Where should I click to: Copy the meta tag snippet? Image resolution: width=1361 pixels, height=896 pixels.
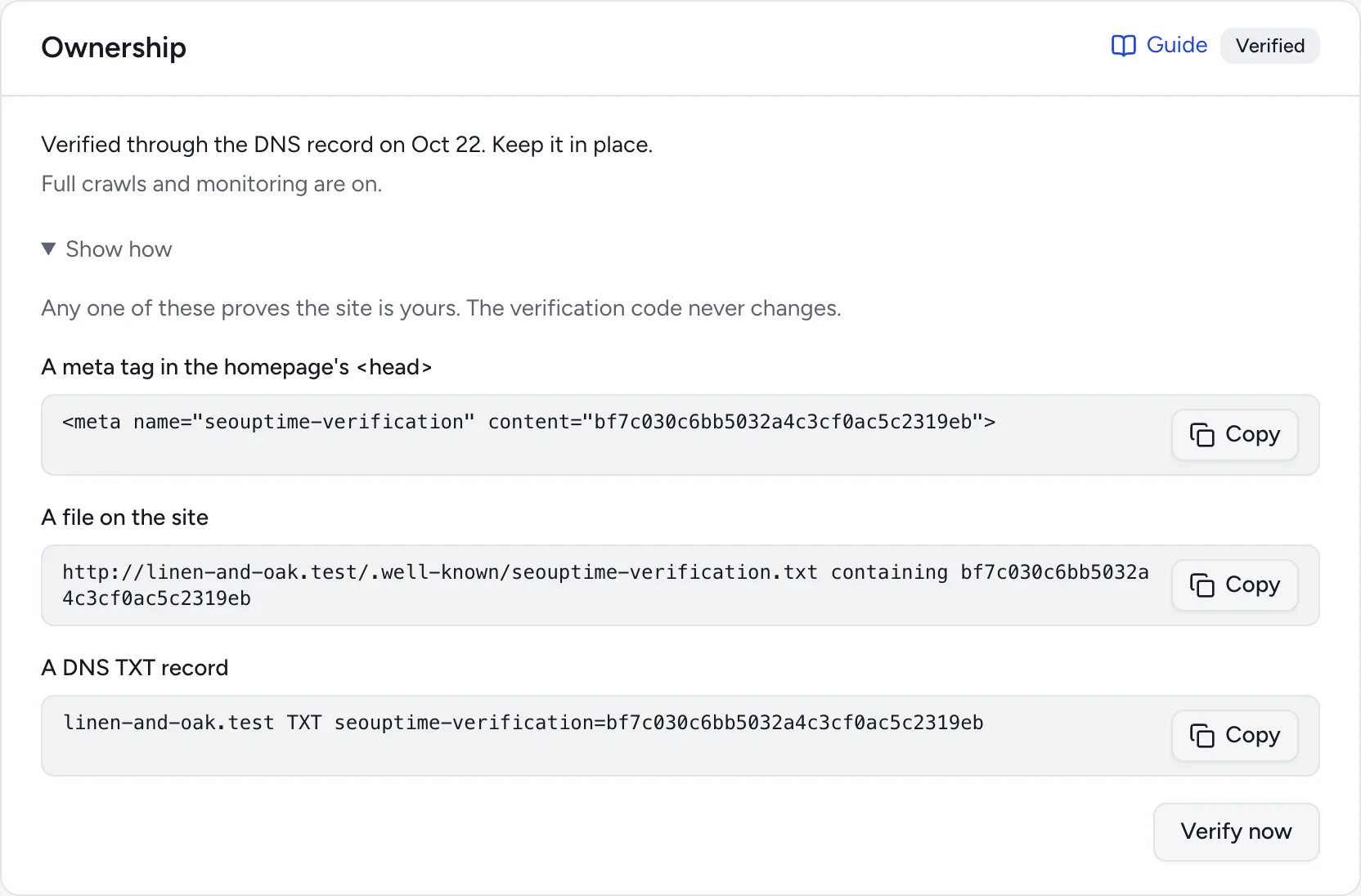[1234, 434]
